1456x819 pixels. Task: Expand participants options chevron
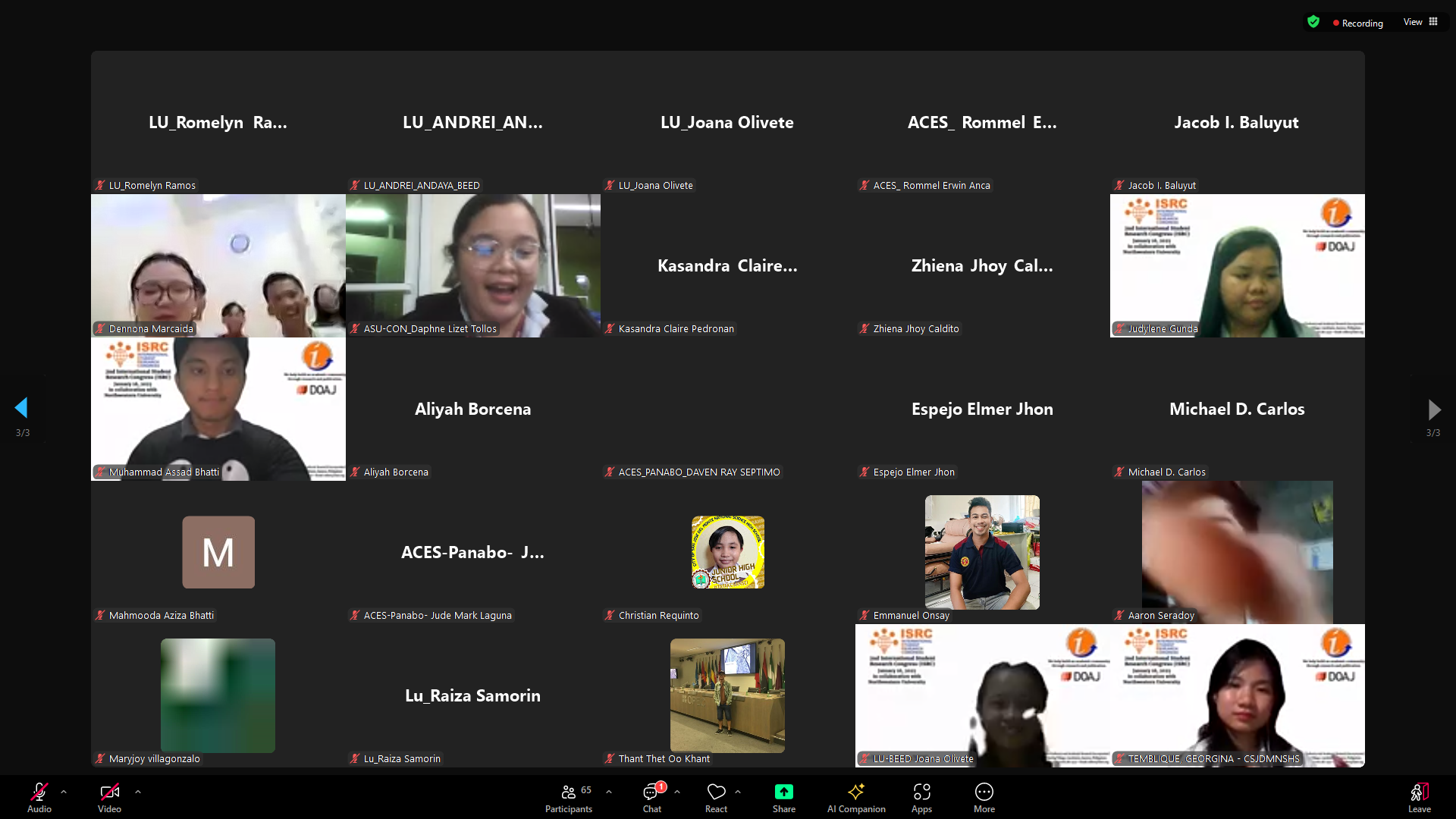pyautogui.click(x=609, y=792)
